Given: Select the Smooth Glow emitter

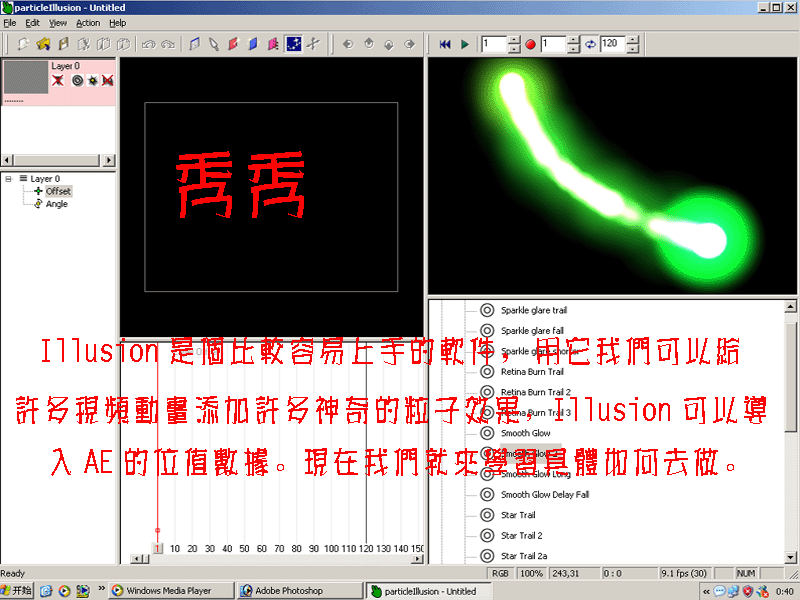Looking at the screenshot, I should coord(526,433).
